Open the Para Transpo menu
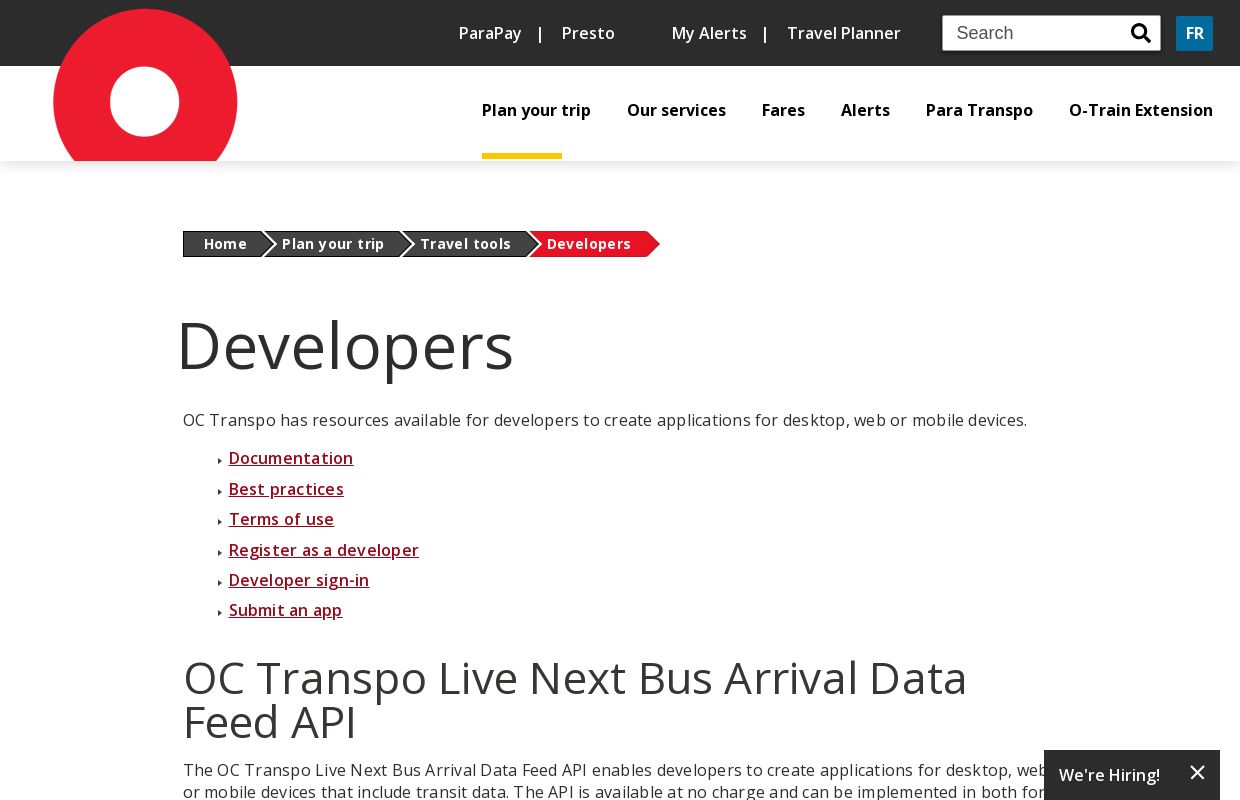Screen dimensions: 1240x800 click(979, 110)
